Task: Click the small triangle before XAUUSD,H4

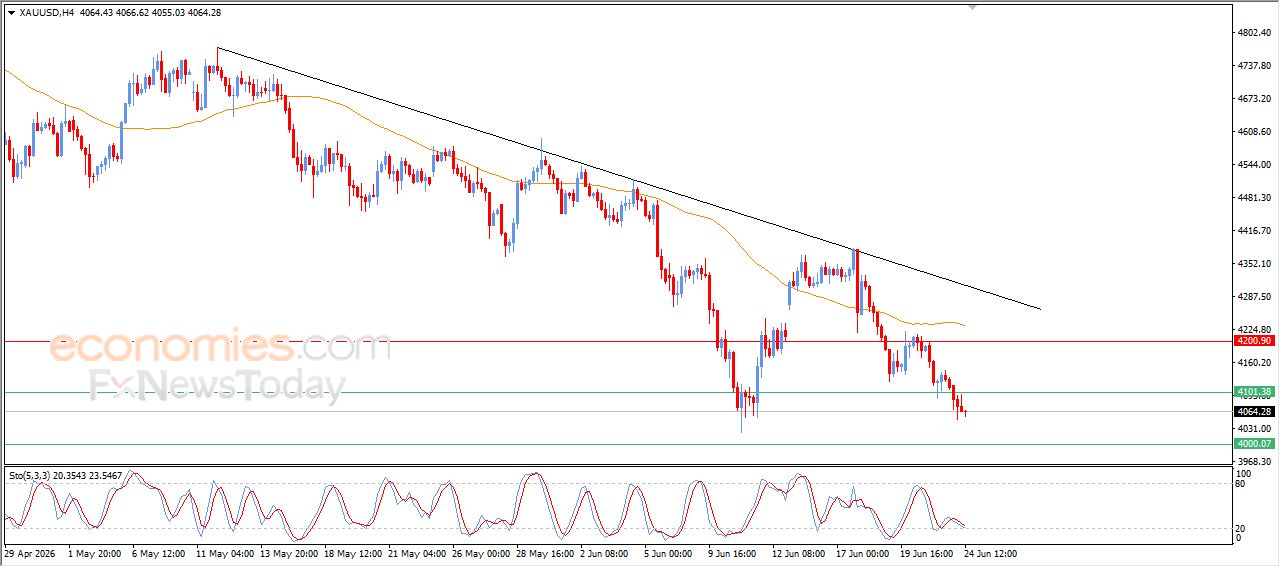Action: [x=11, y=12]
